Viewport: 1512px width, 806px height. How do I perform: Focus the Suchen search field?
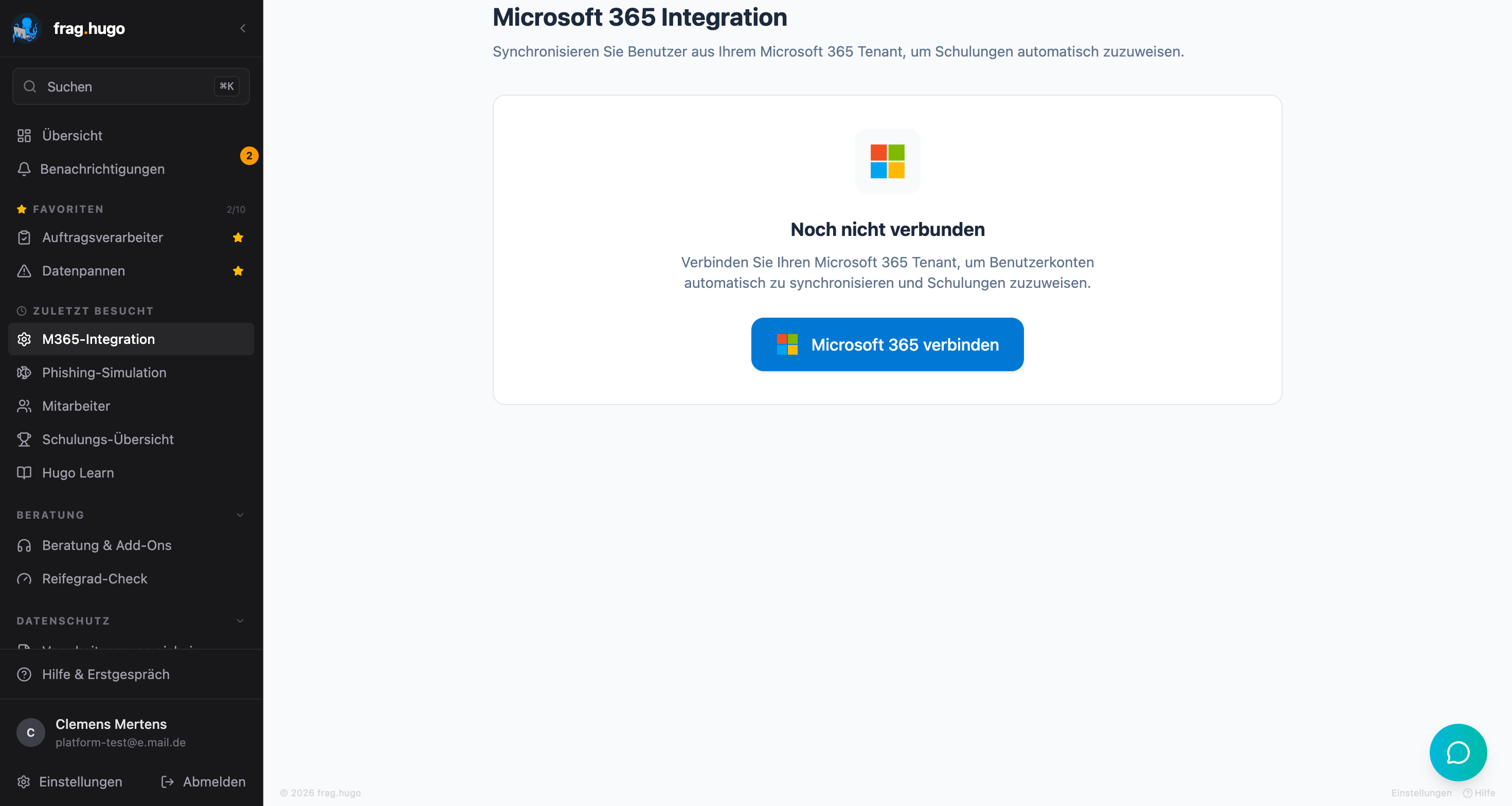point(131,86)
